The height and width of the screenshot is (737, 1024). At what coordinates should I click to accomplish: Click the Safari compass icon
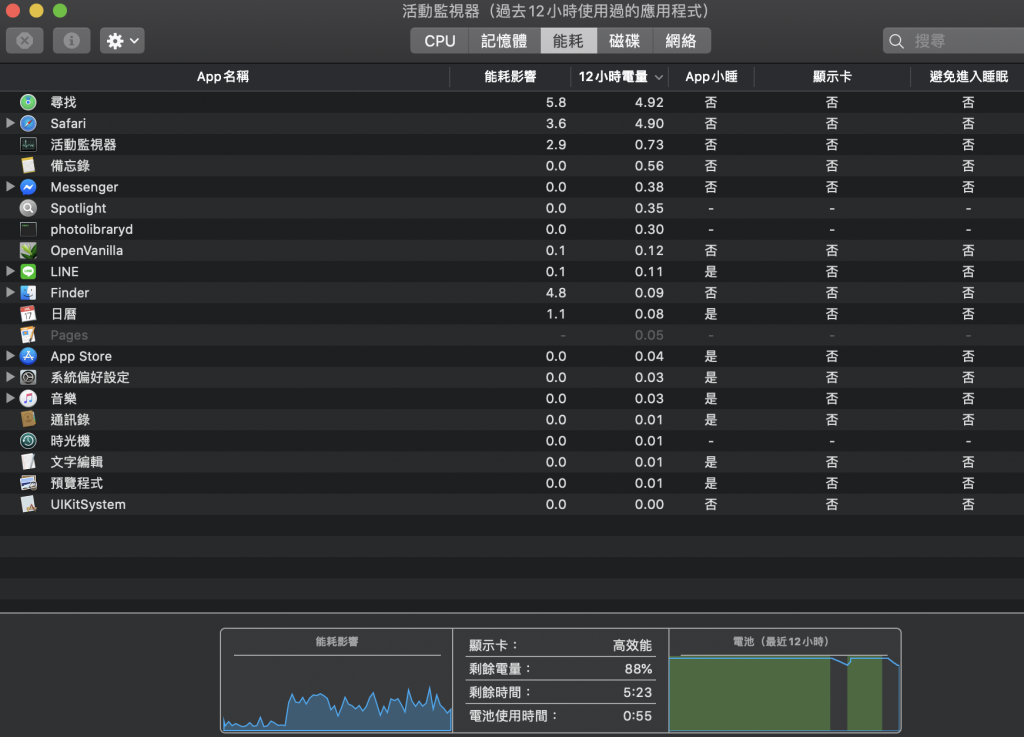(x=28, y=123)
